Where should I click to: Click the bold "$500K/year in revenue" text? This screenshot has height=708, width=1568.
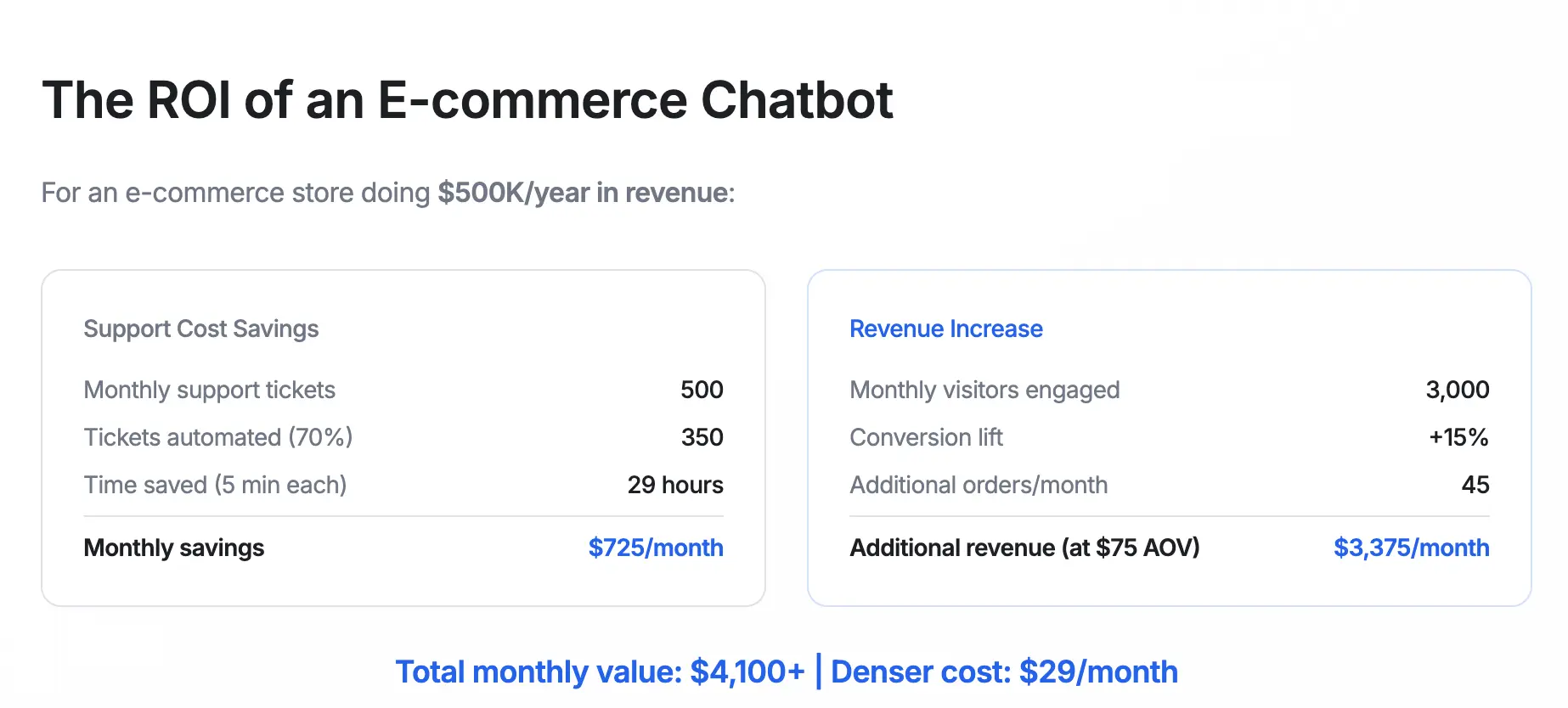pos(584,193)
